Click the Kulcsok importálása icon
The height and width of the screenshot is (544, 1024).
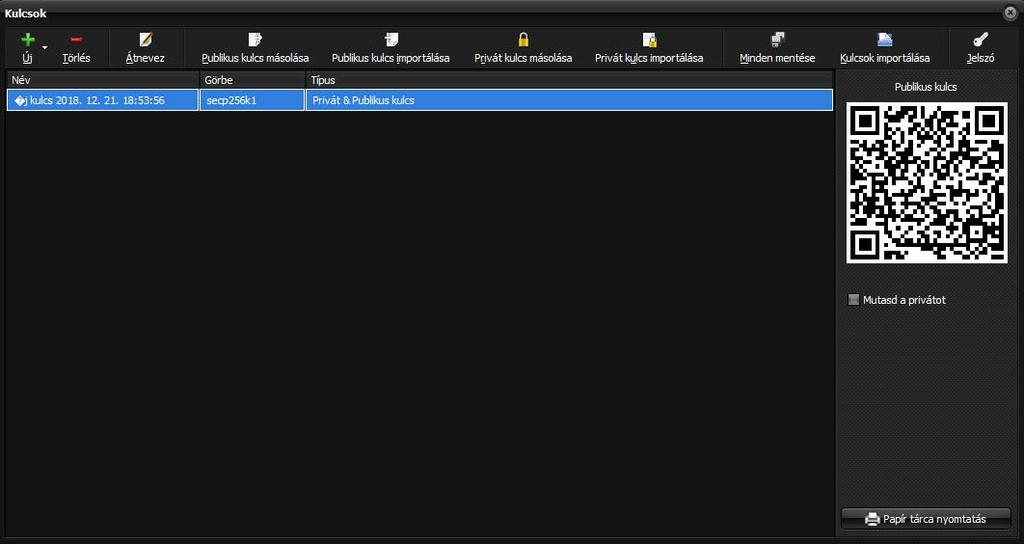pos(885,40)
